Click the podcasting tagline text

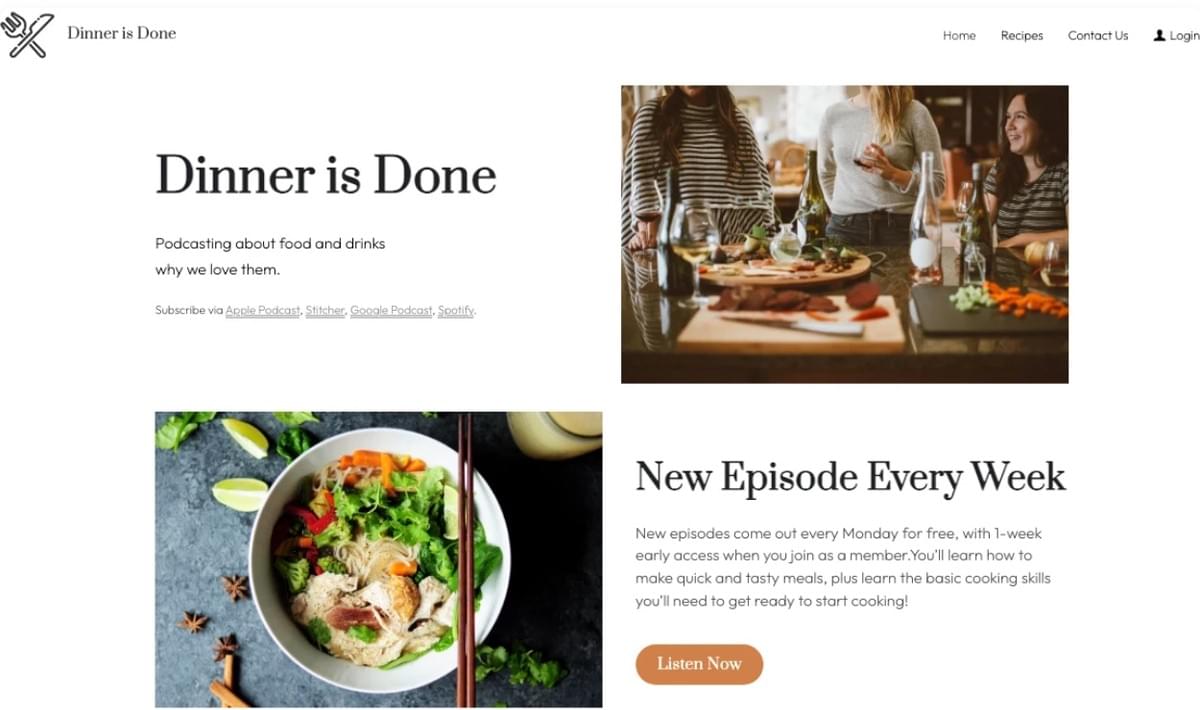click(270, 256)
